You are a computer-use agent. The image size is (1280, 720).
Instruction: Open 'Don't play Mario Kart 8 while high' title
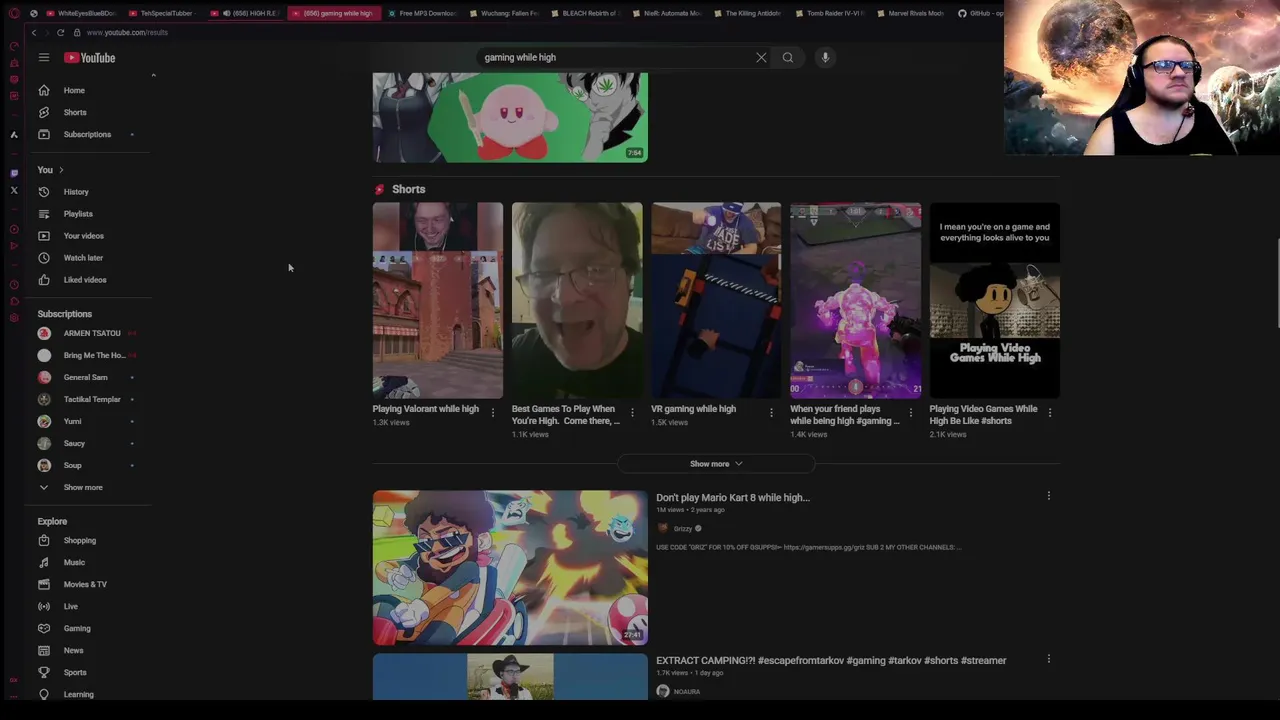click(733, 497)
